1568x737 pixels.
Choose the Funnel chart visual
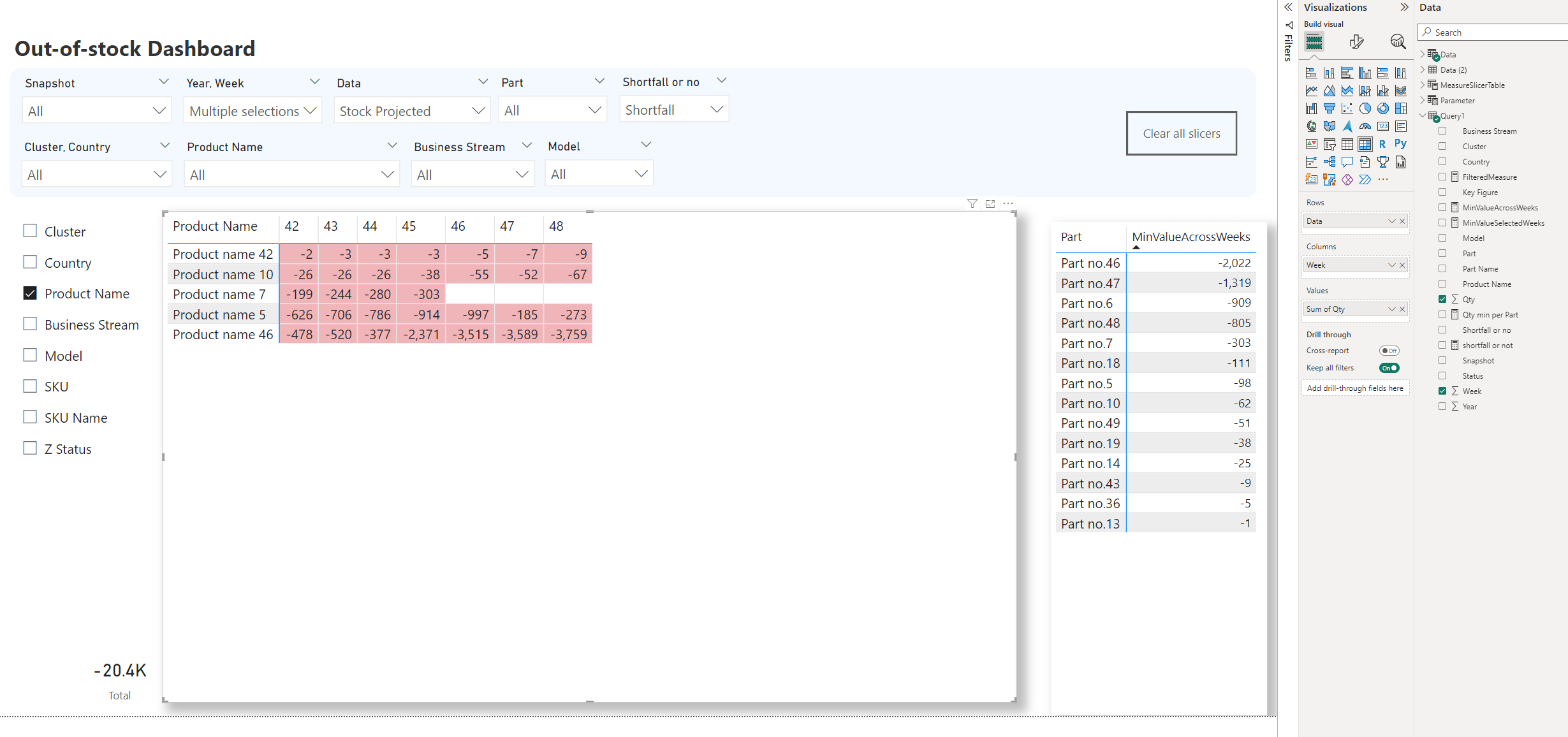point(1329,108)
